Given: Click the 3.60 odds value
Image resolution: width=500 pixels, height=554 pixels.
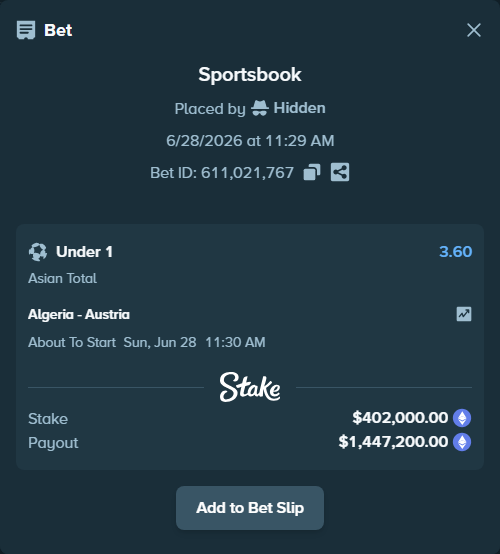Looking at the screenshot, I should (455, 252).
